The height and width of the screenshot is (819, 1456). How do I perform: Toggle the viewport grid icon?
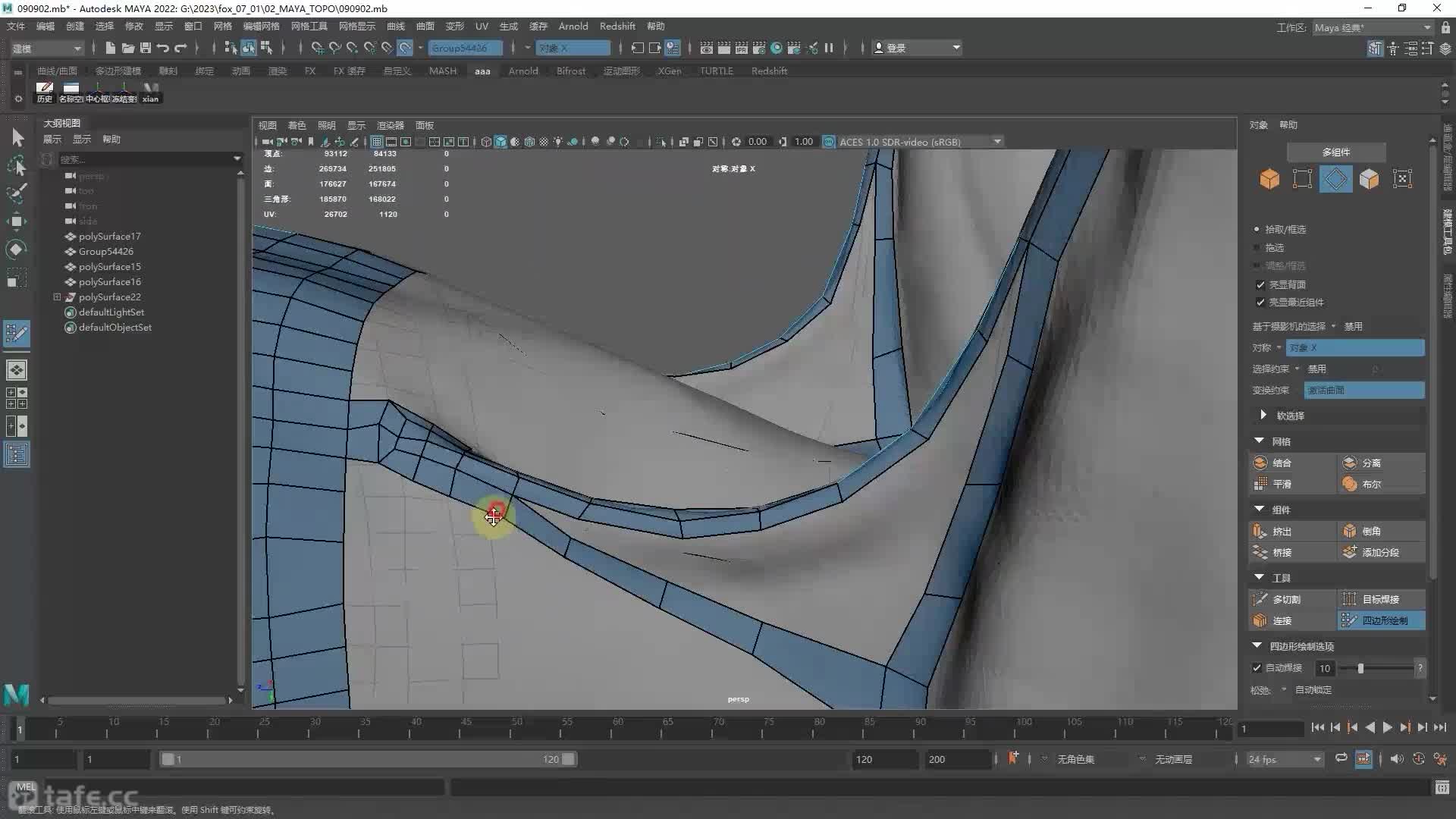click(377, 142)
